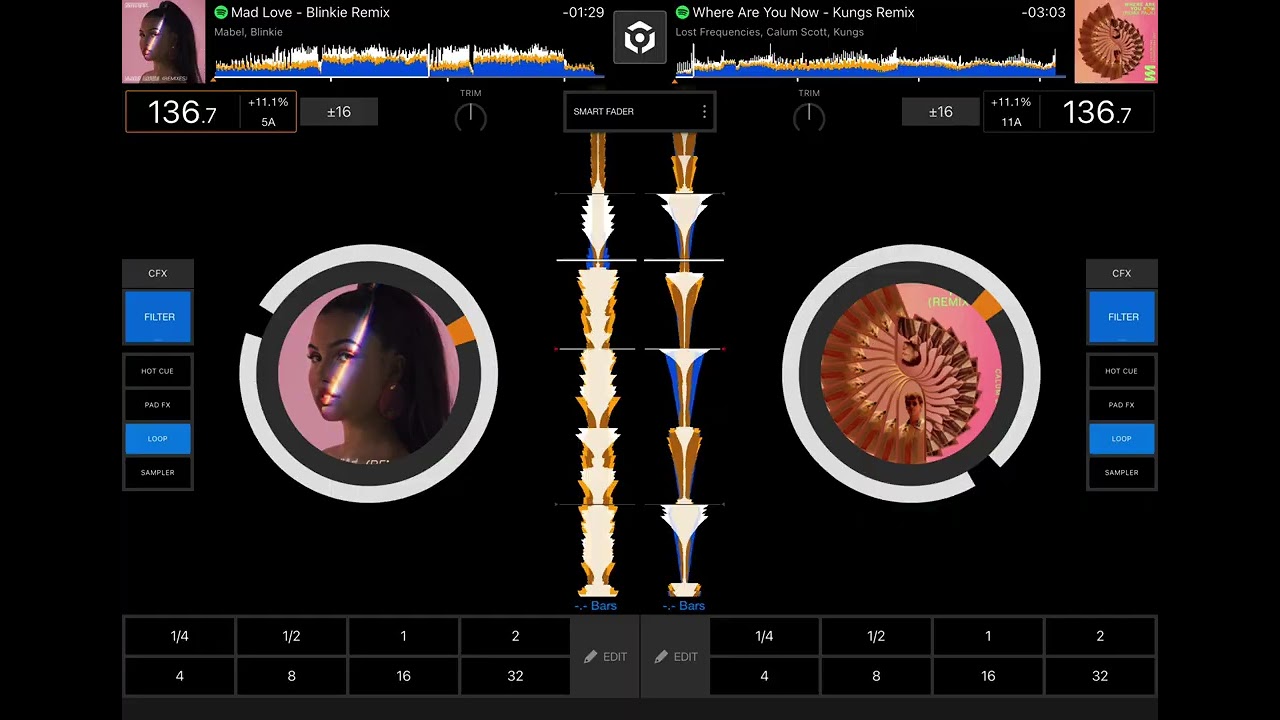Click right deck vertical scrolling waveform
The width and height of the screenshot is (1280, 720).
tap(684, 365)
